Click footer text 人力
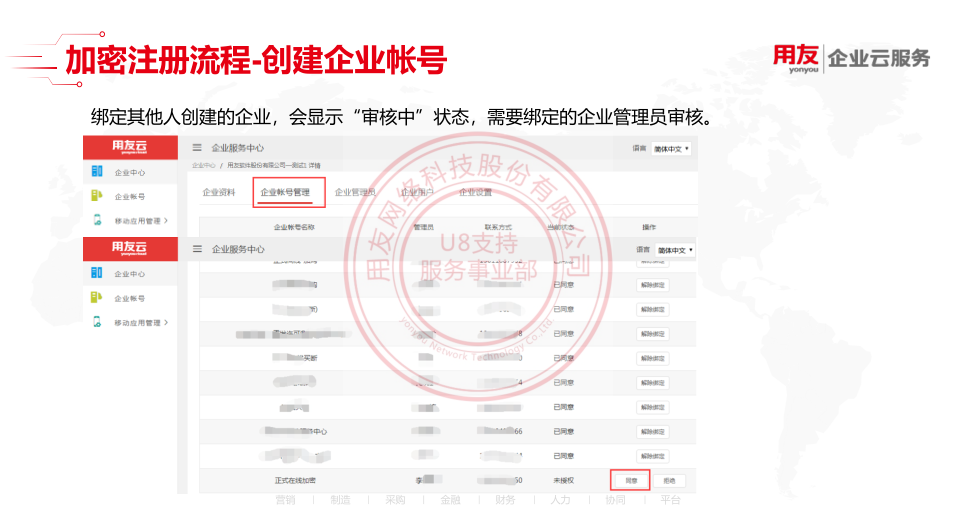This screenshot has height=531, width=956. 560,500
